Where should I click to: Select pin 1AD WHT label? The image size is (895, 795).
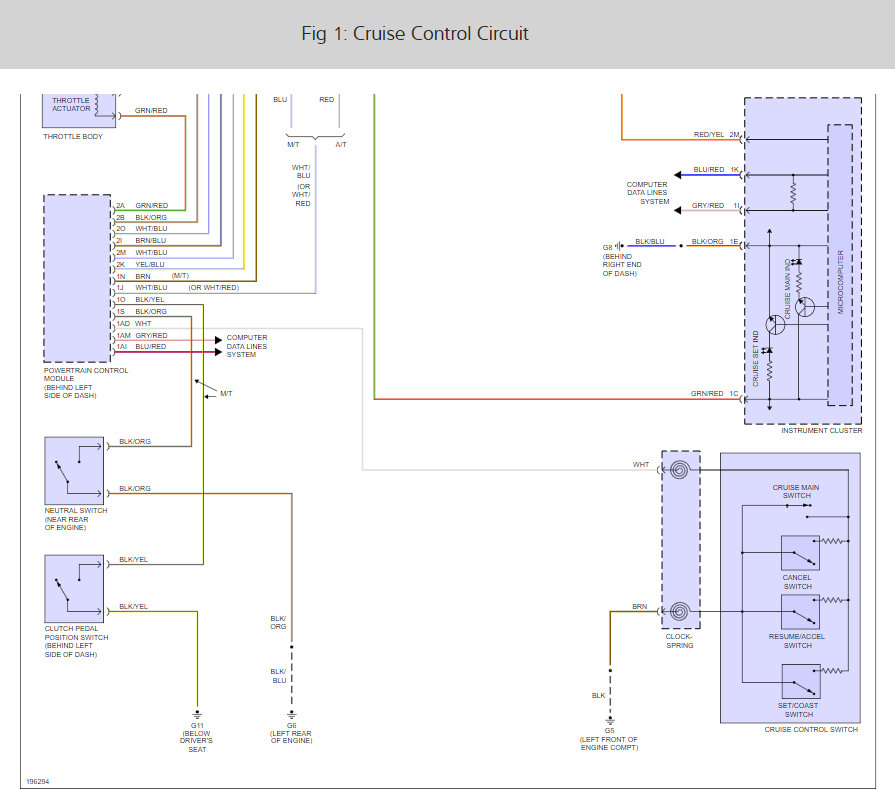coord(134,324)
